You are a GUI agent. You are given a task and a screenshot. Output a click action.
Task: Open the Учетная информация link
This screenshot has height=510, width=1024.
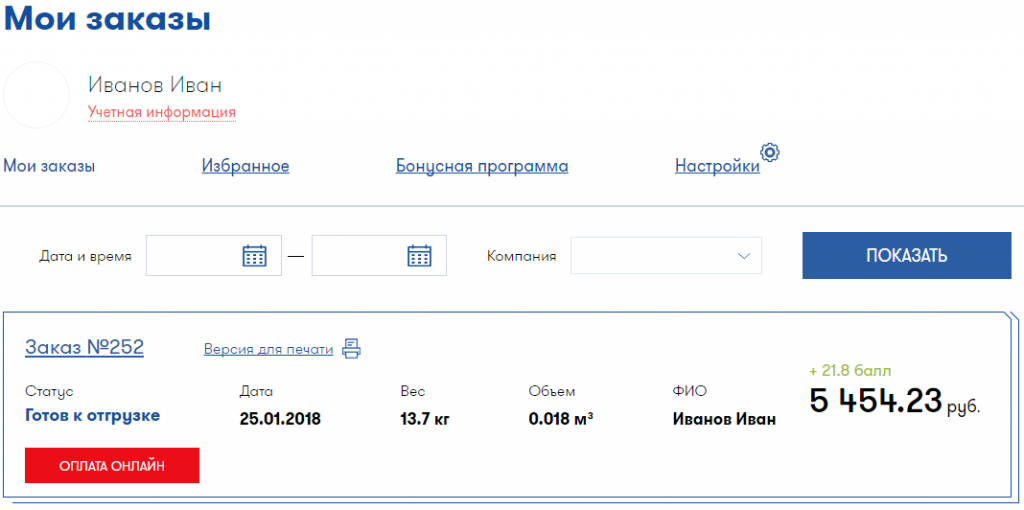[162, 112]
